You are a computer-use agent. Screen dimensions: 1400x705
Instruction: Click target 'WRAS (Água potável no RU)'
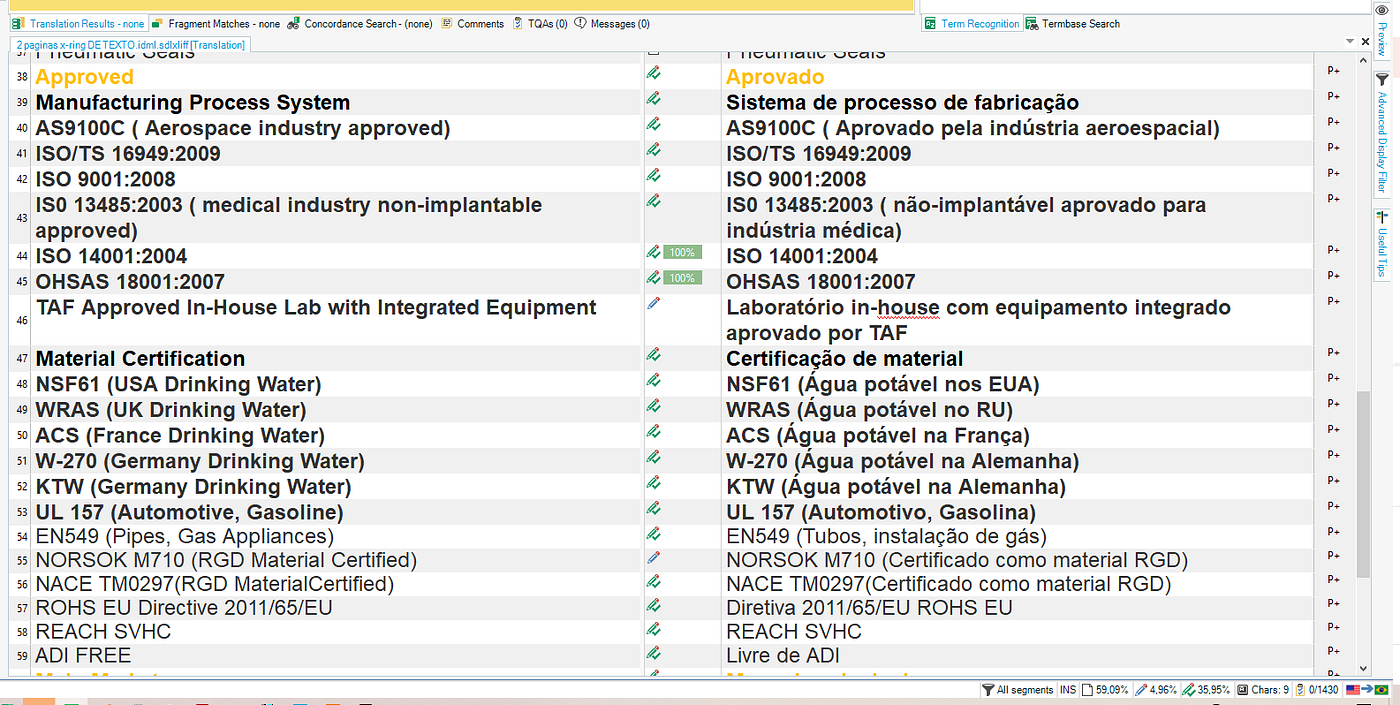(x=869, y=410)
